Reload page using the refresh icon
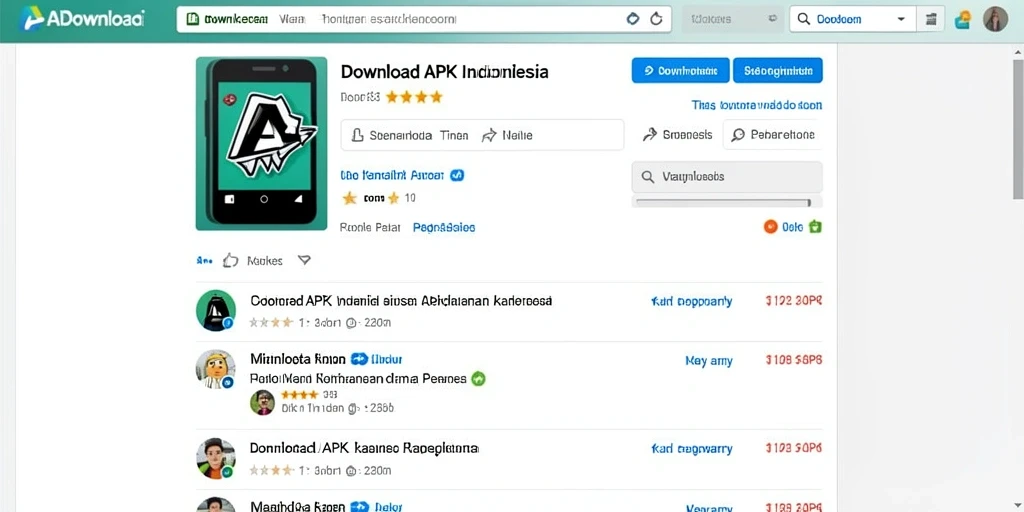 [x=656, y=19]
